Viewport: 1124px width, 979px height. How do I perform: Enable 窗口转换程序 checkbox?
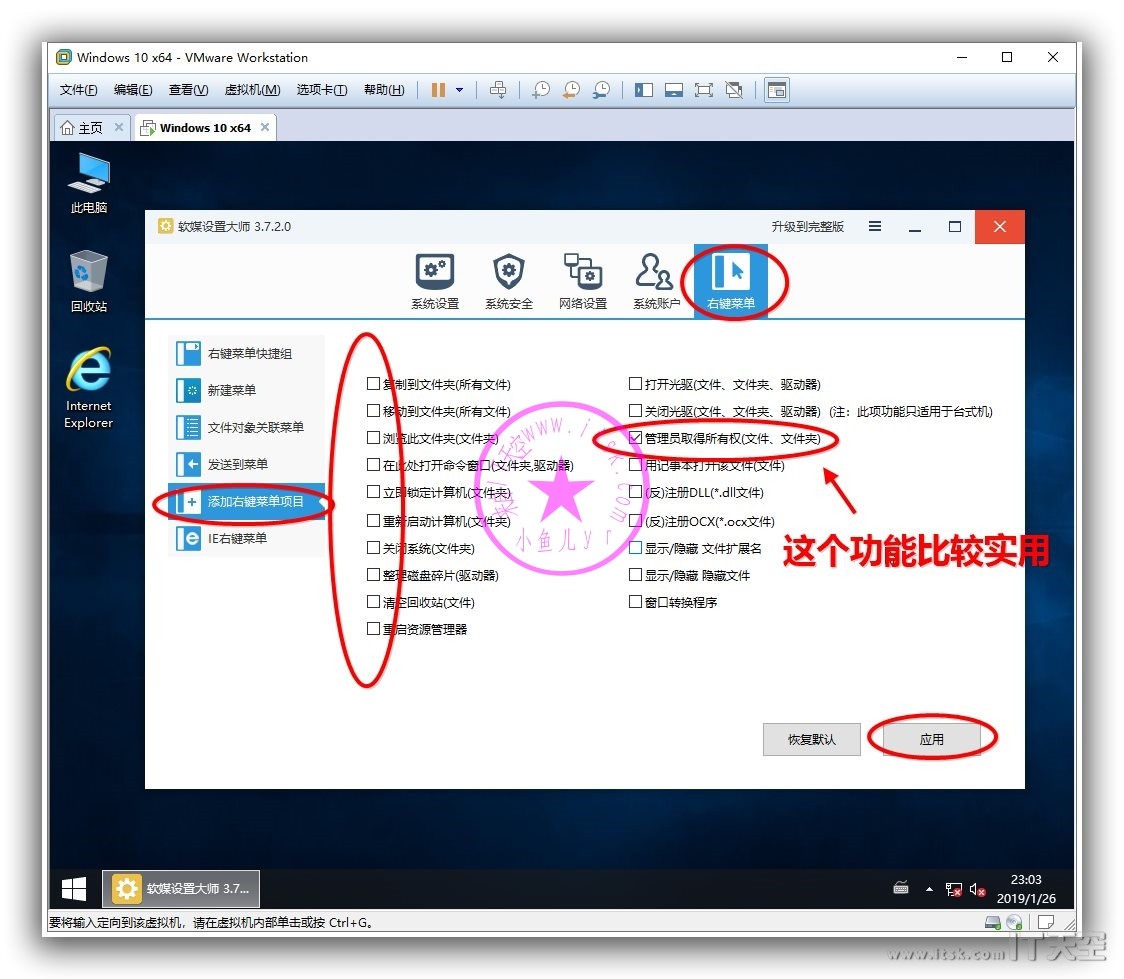(635, 602)
